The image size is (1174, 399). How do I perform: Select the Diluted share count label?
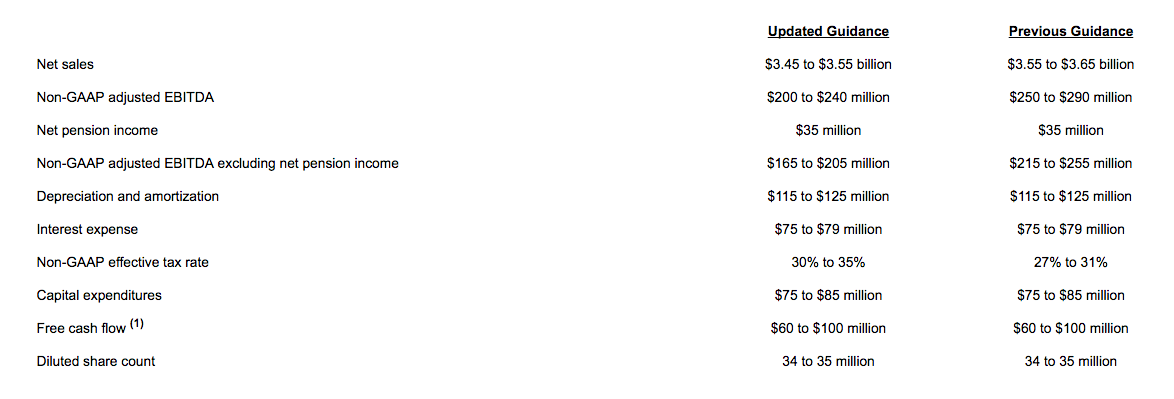coord(96,361)
